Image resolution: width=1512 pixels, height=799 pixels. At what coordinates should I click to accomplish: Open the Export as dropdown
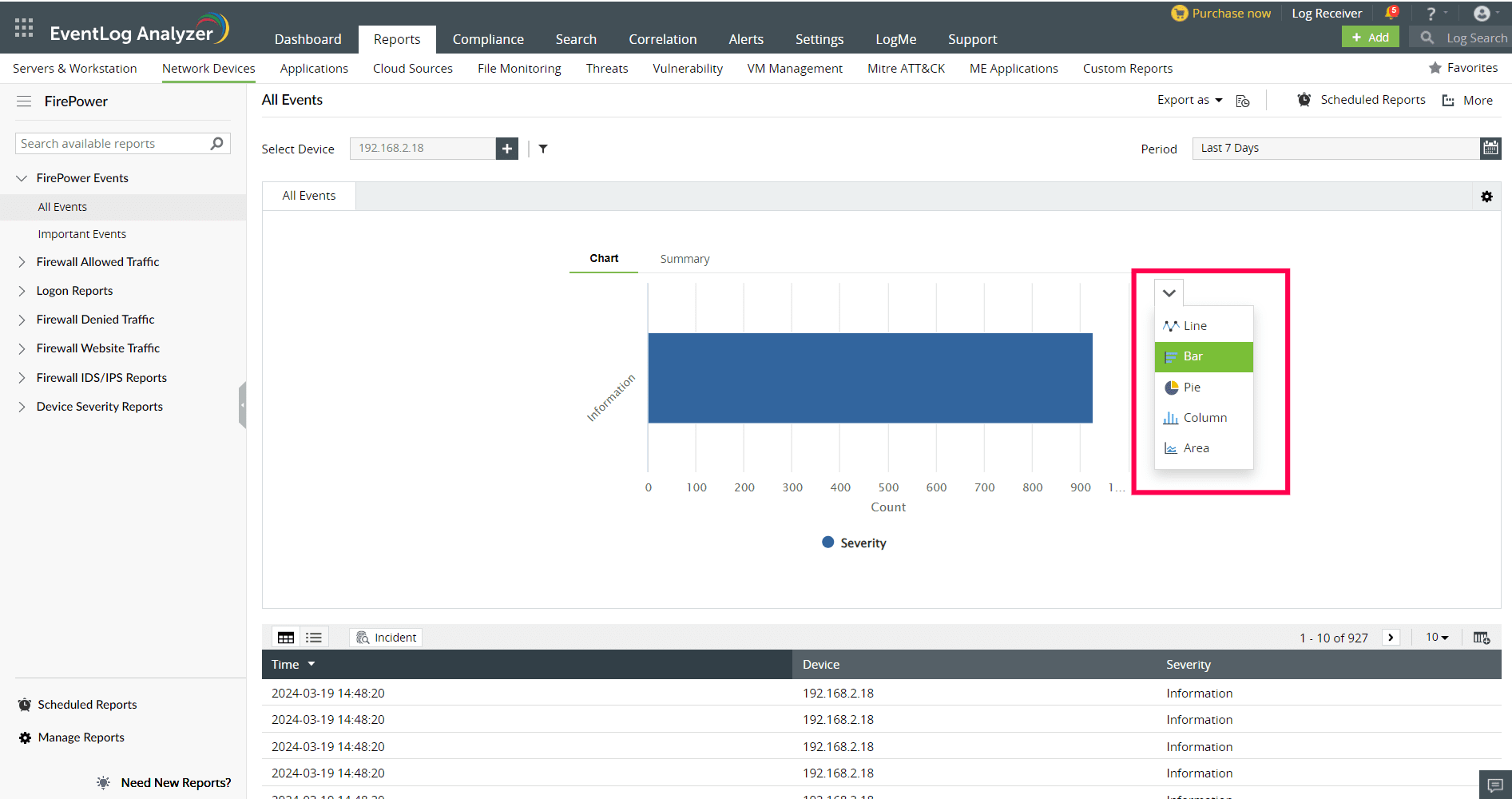pos(1189,100)
